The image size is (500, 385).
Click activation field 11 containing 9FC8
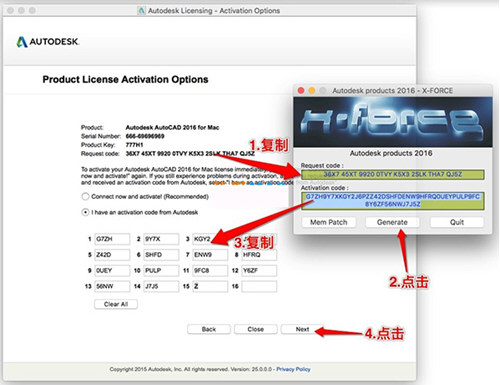tap(210, 270)
